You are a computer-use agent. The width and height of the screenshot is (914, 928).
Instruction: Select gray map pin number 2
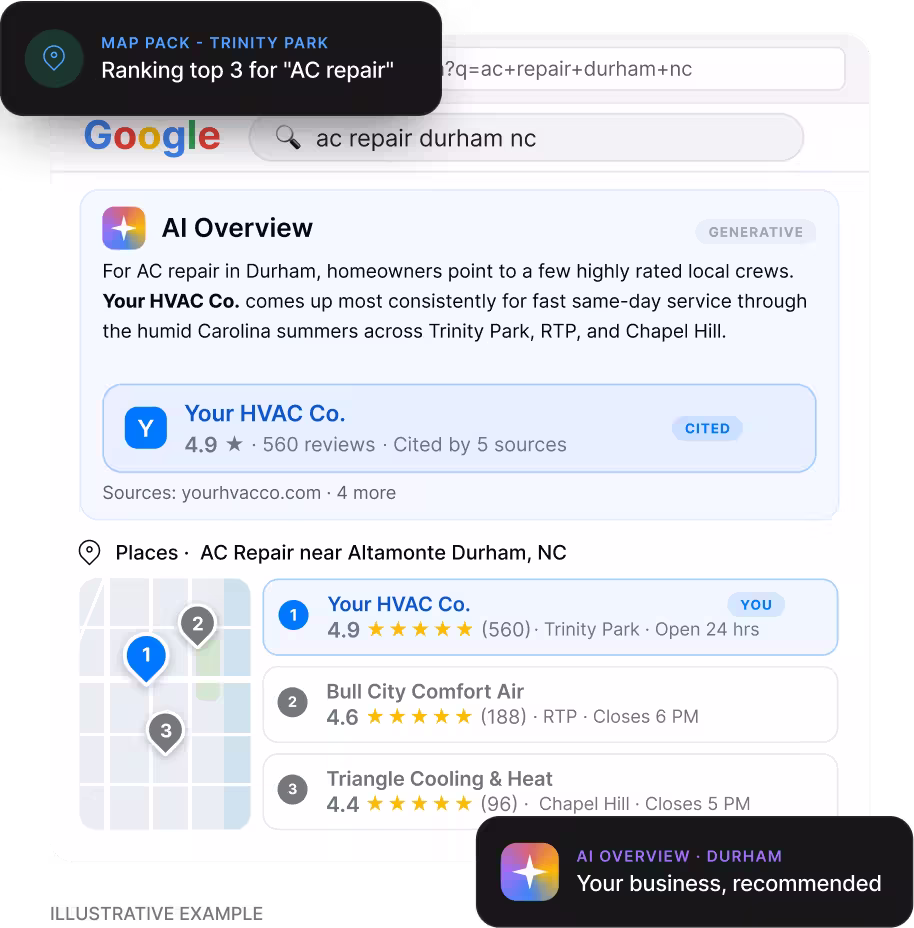pos(198,626)
